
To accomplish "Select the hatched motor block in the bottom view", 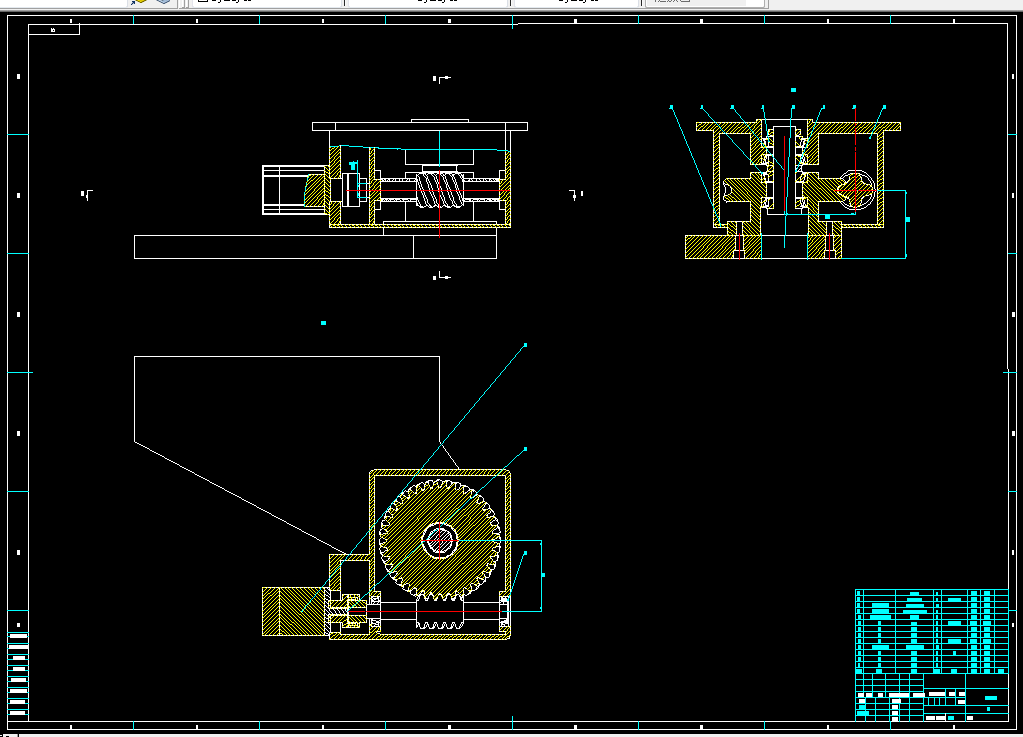I will pyautogui.click(x=293, y=611).
